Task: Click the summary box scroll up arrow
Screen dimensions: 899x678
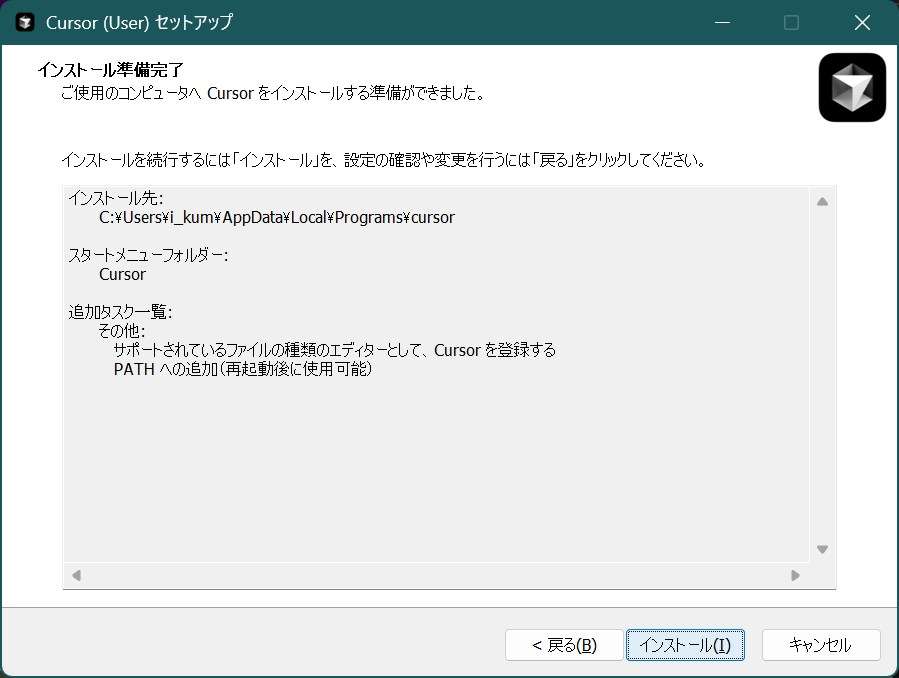Action: pyautogui.click(x=822, y=201)
